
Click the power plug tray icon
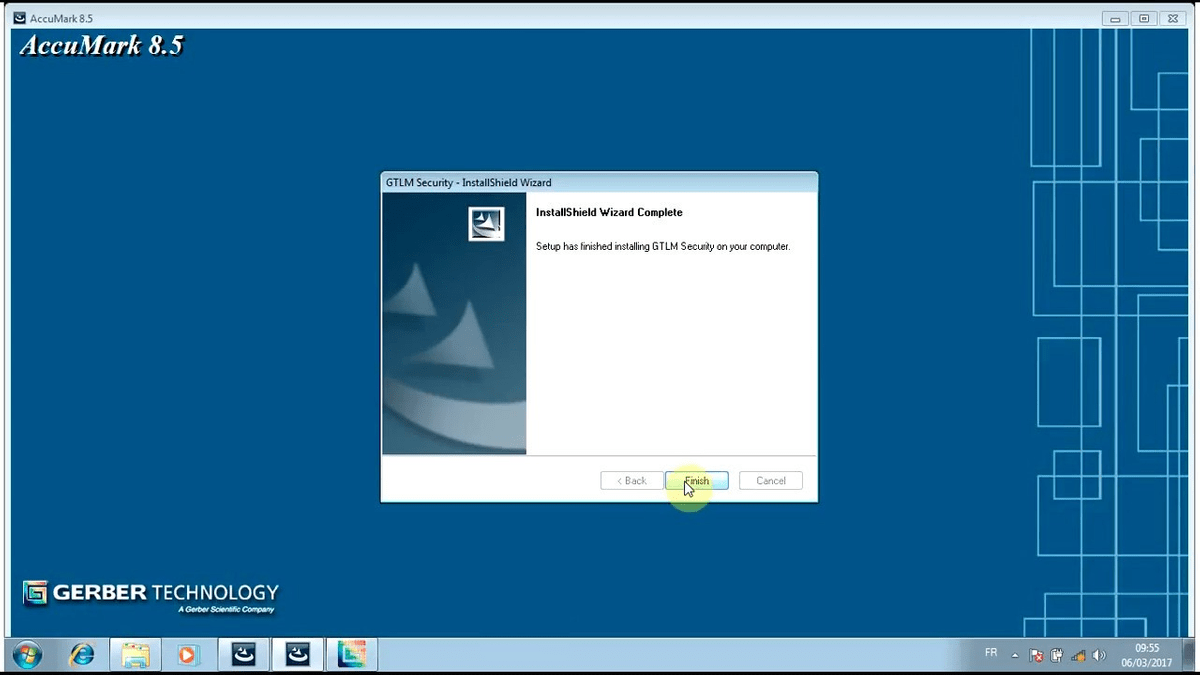(x=1057, y=655)
